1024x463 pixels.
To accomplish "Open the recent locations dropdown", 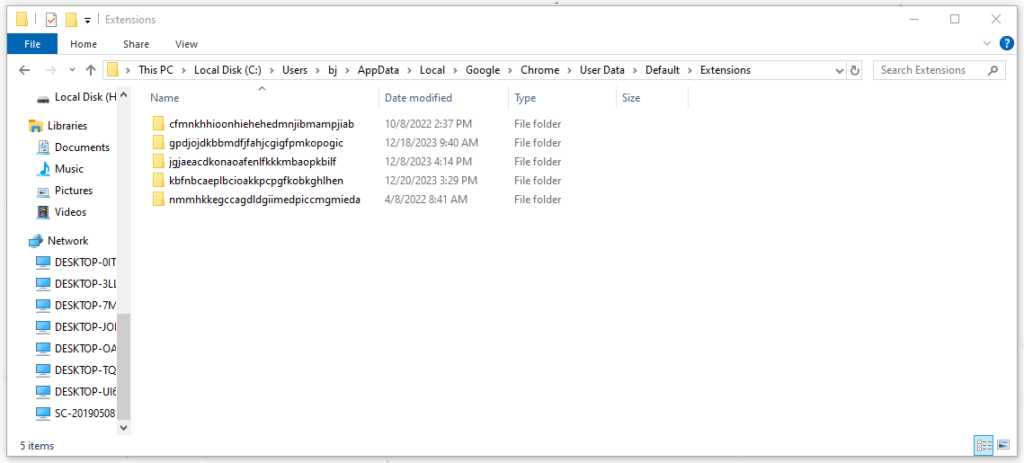I will coord(72,70).
